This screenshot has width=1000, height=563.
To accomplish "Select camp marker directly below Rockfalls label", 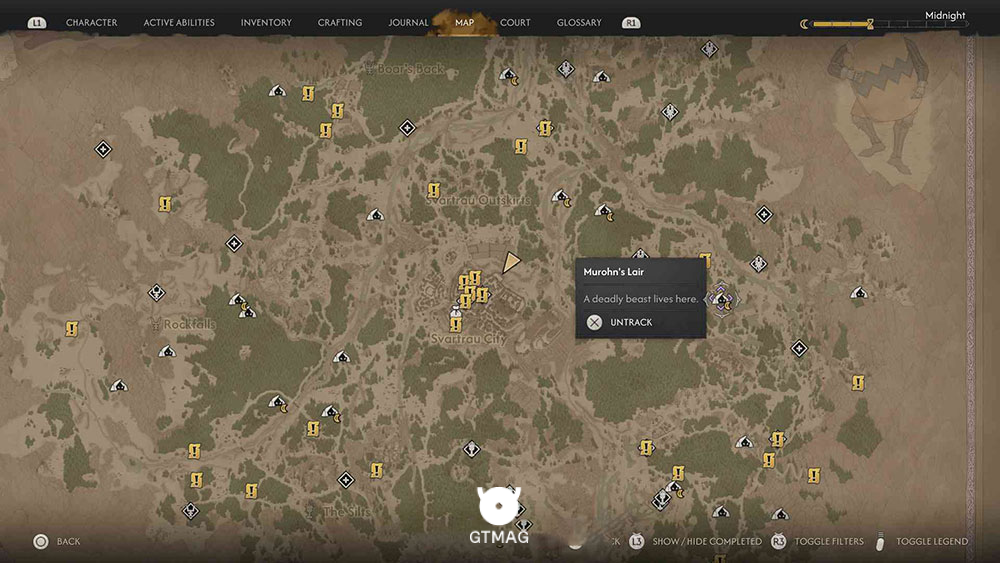I will coord(167,351).
